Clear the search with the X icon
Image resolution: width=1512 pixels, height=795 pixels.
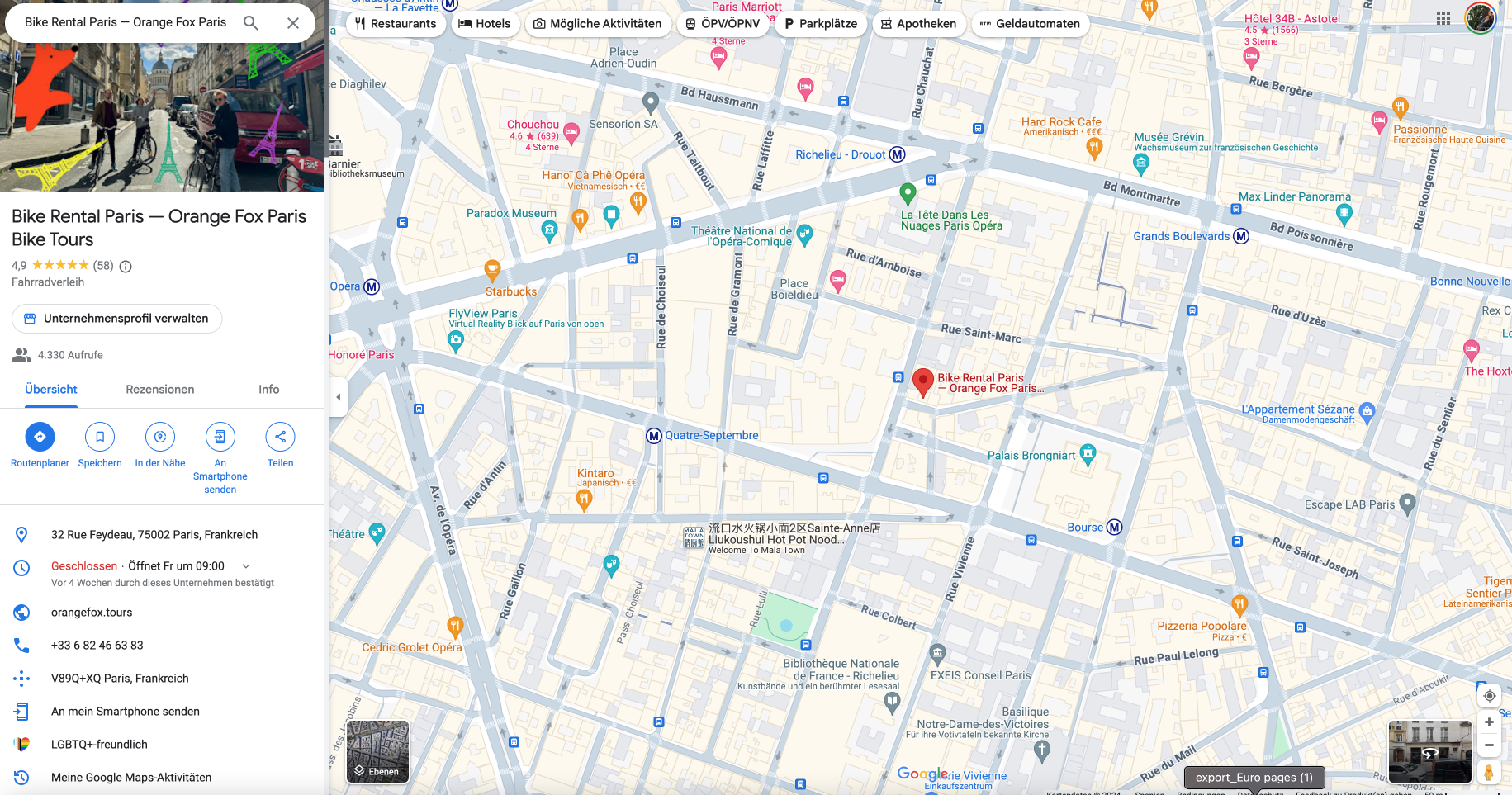[x=293, y=23]
